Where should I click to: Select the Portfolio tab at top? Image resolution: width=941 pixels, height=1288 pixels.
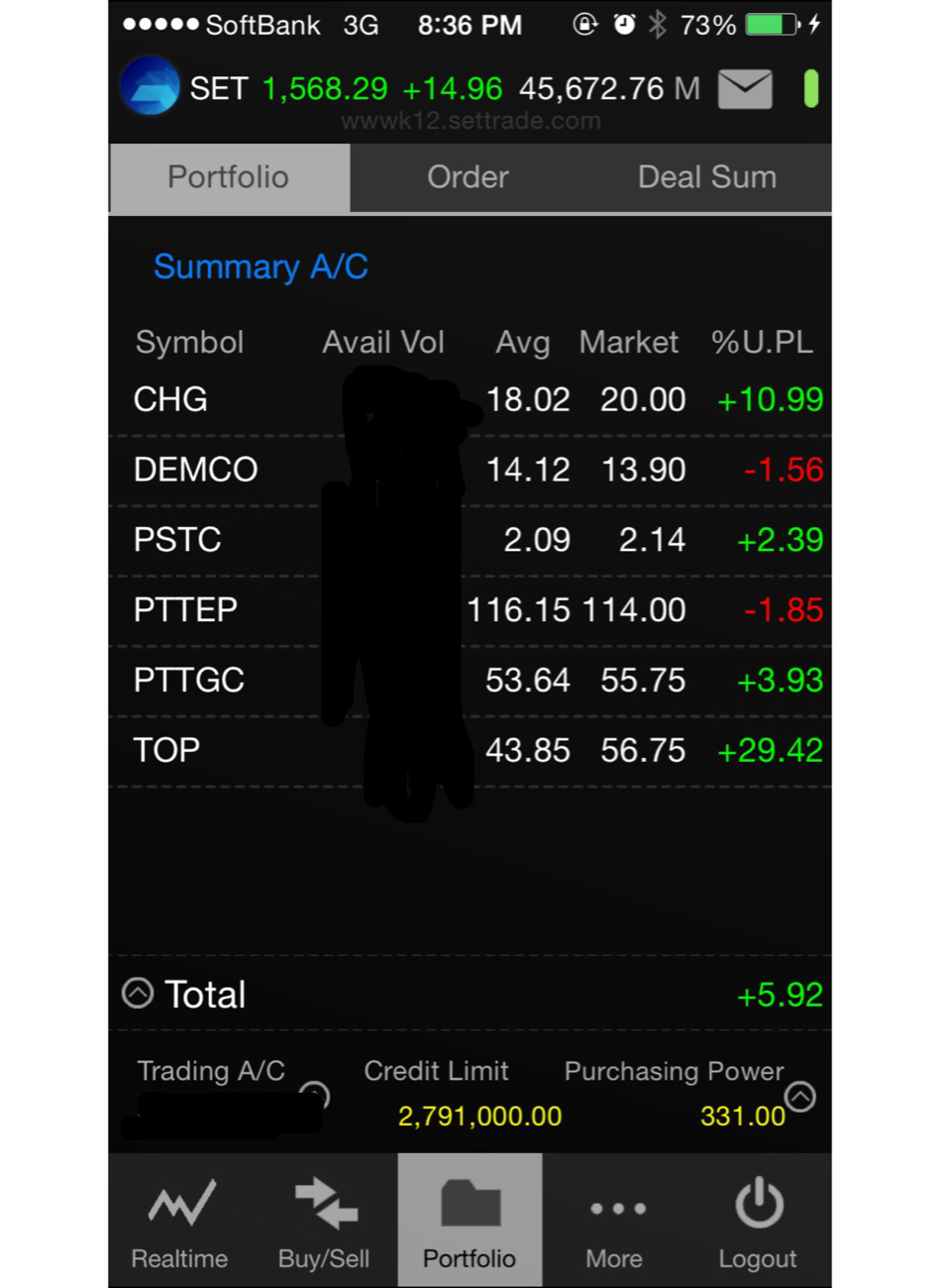(x=229, y=177)
